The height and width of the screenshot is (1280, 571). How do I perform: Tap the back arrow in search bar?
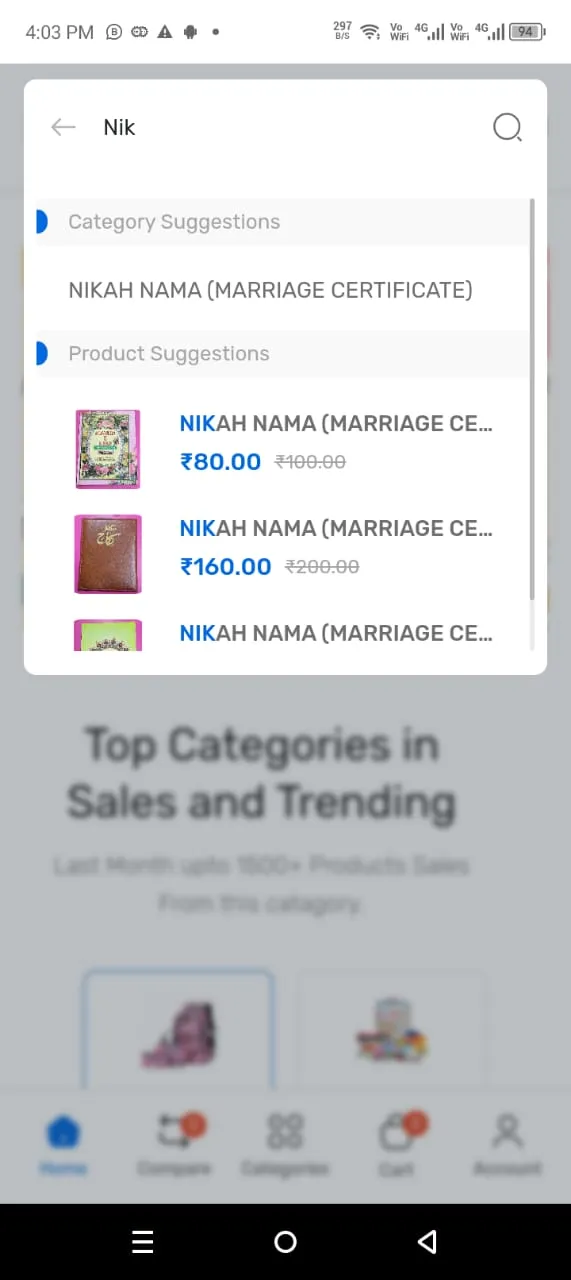click(x=63, y=127)
